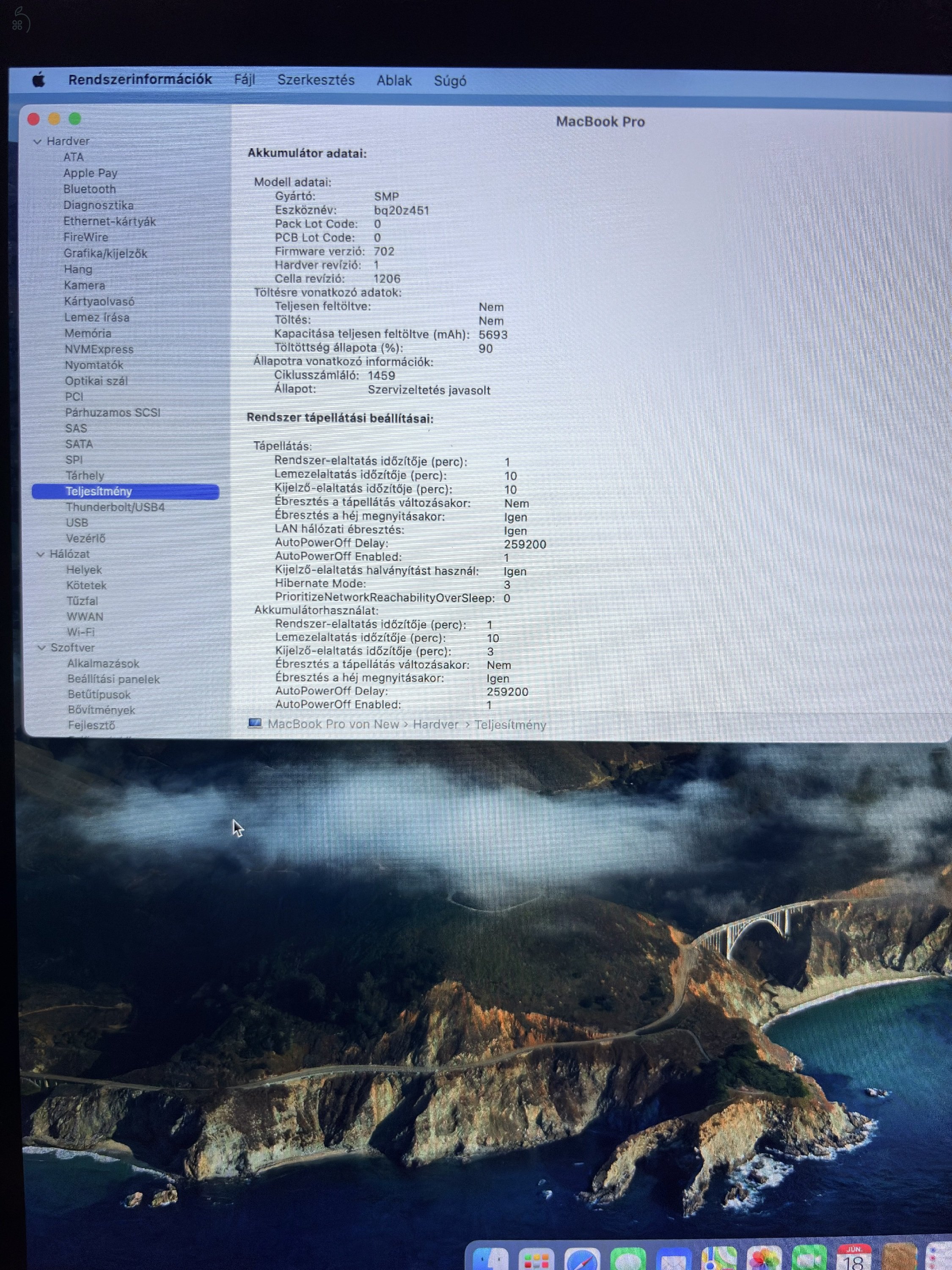Select USB in the sidebar

77,522
